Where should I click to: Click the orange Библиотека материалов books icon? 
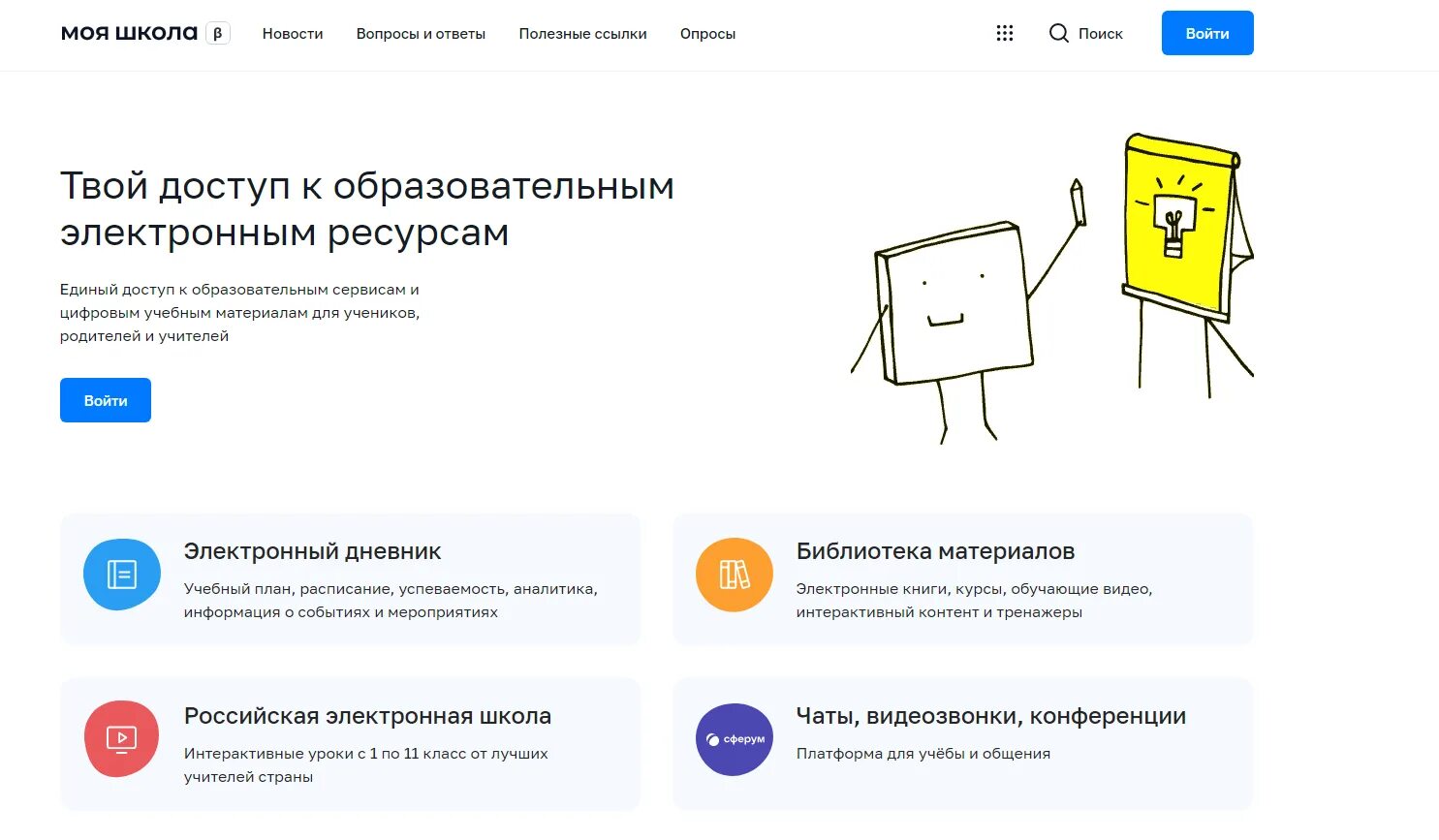734,574
